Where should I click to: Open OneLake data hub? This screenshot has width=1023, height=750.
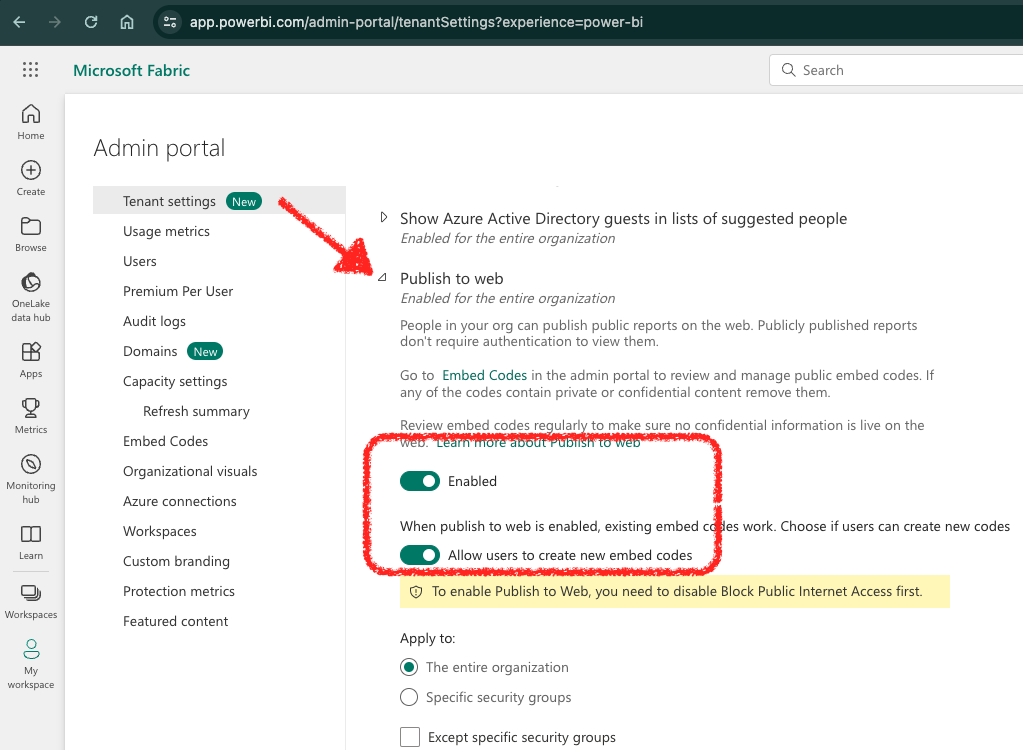point(31,297)
